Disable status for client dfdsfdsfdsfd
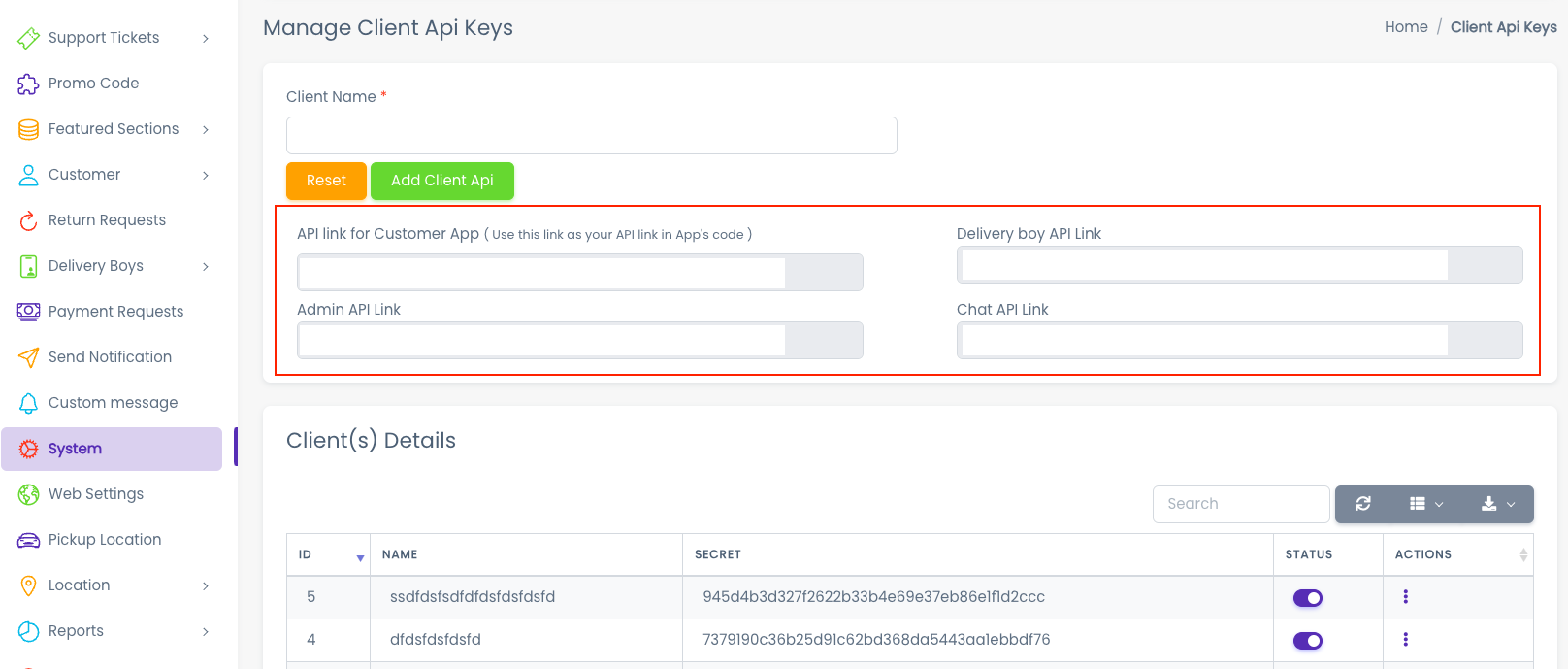This screenshot has height=669, width=1568. [x=1307, y=641]
